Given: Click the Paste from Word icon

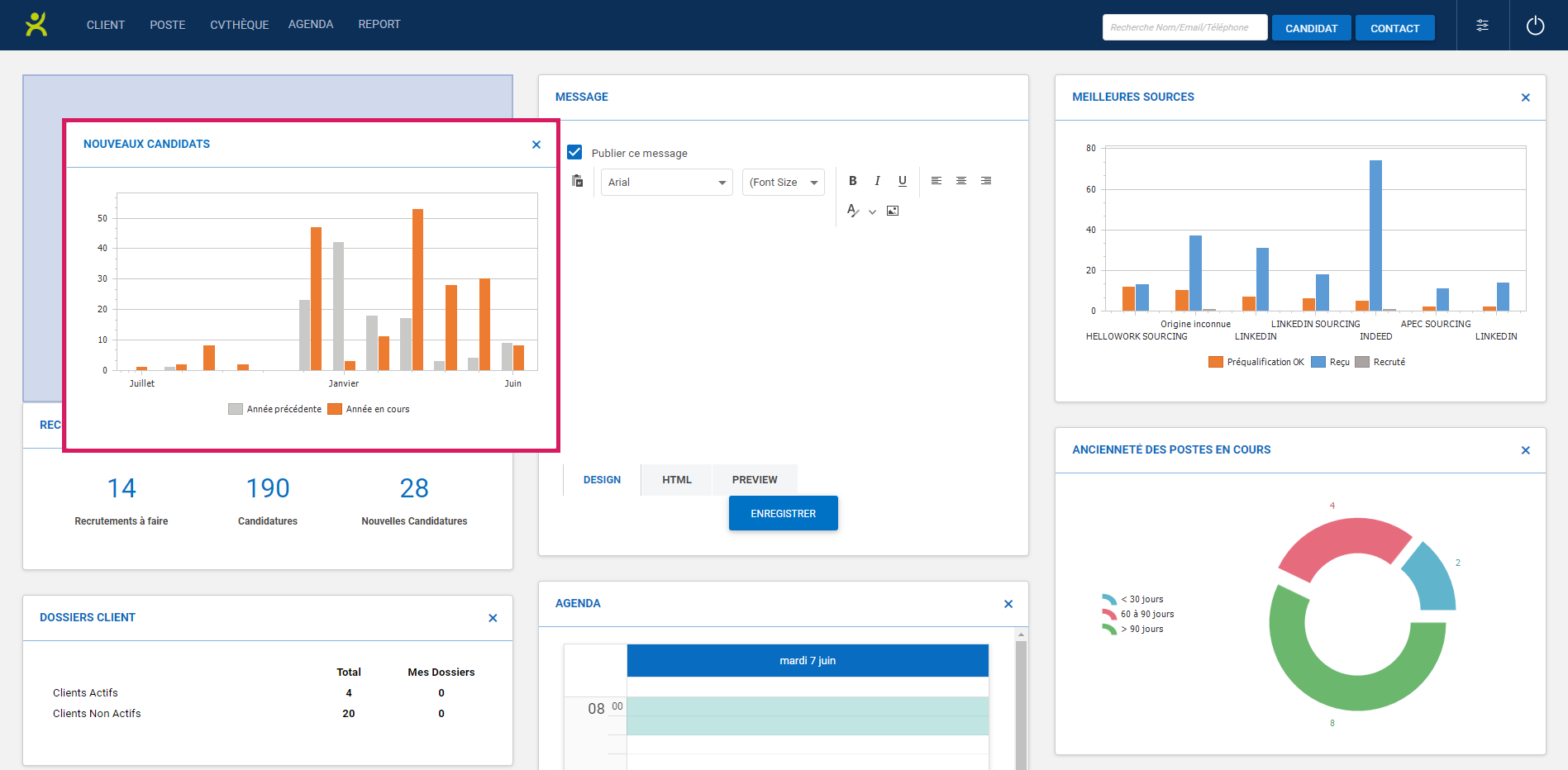Looking at the screenshot, I should [578, 181].
